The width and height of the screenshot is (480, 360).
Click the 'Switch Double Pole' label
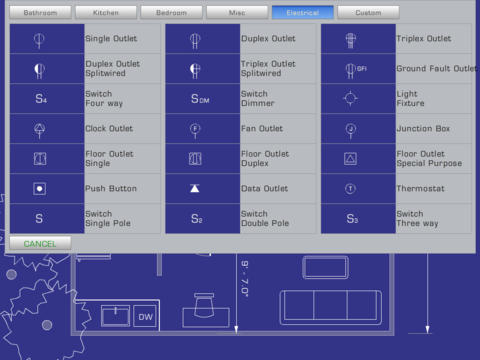[265, 218]
